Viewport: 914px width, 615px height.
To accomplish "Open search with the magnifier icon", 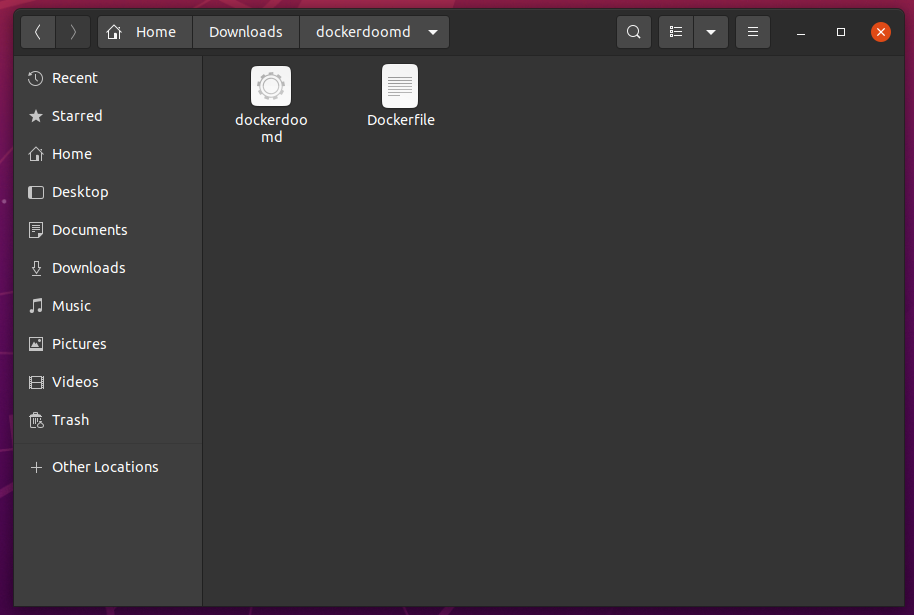I will point(633,31).
